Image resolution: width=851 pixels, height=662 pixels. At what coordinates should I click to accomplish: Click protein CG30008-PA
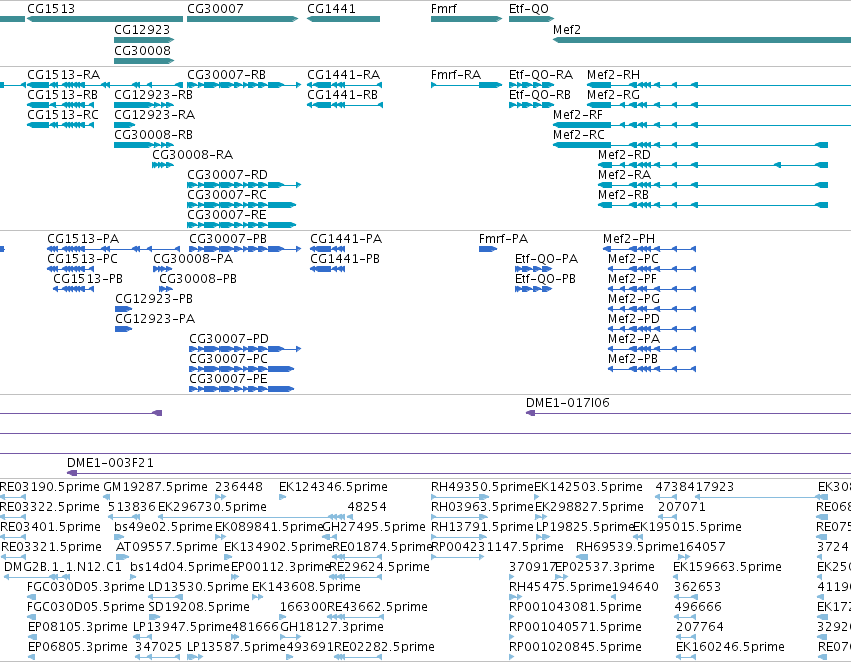(x=193, y=259)
